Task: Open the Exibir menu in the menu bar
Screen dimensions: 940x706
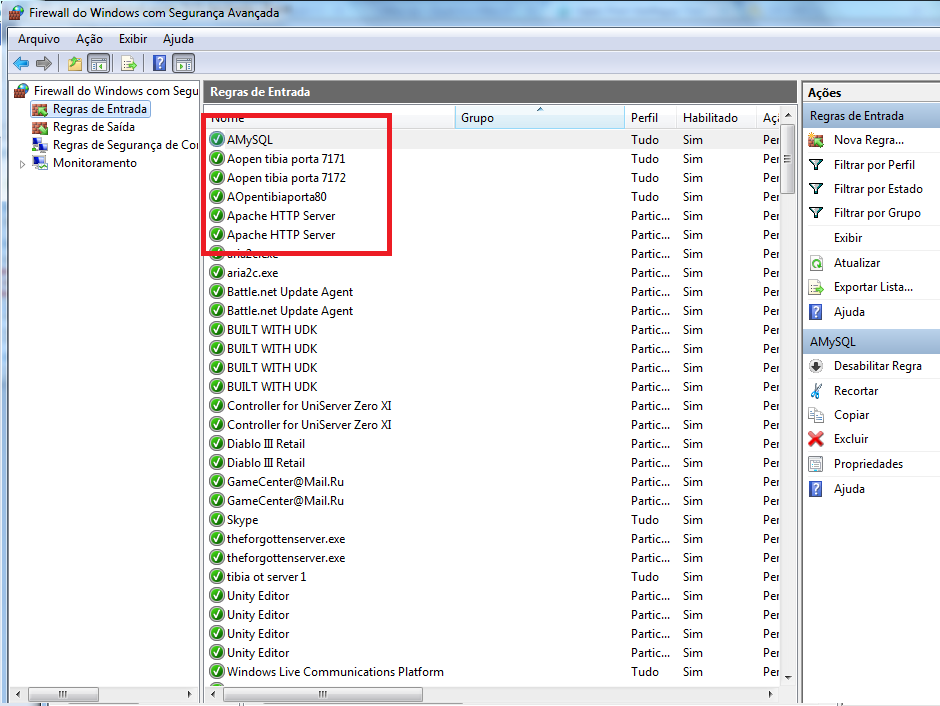Action: [x=133, y=39]
